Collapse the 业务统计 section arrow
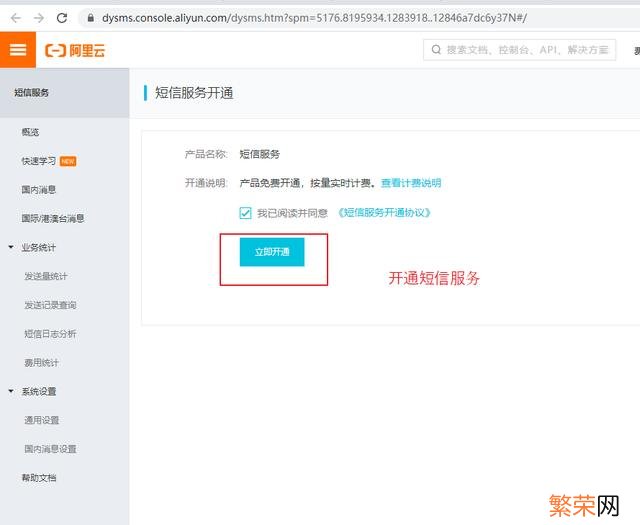 (11, 247)
